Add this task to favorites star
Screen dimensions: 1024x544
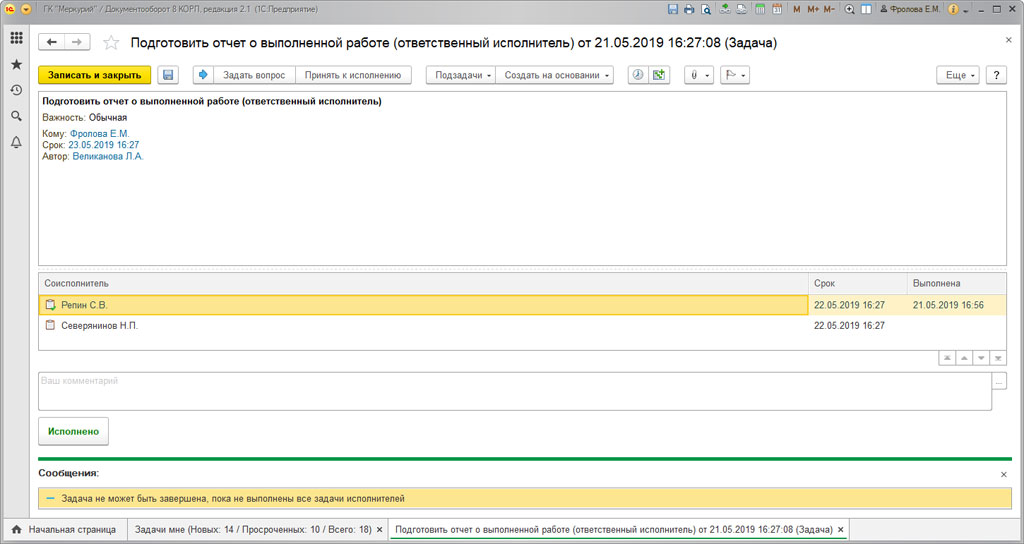pos(111,43)
